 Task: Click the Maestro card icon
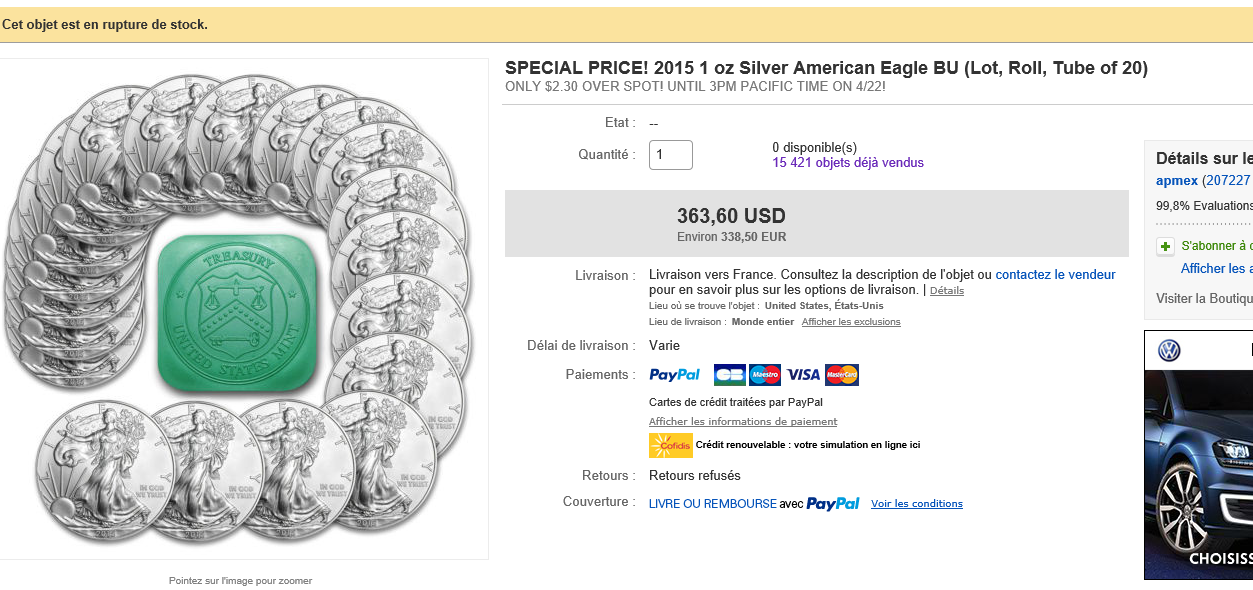765,375
